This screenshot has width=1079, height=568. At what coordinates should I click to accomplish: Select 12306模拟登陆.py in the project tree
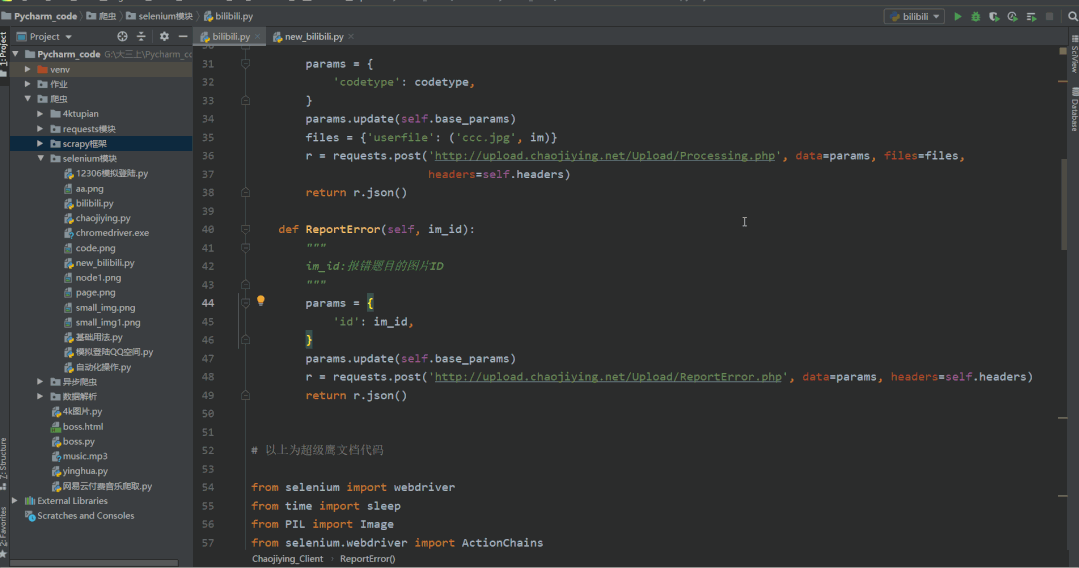[x=111, y=173]
